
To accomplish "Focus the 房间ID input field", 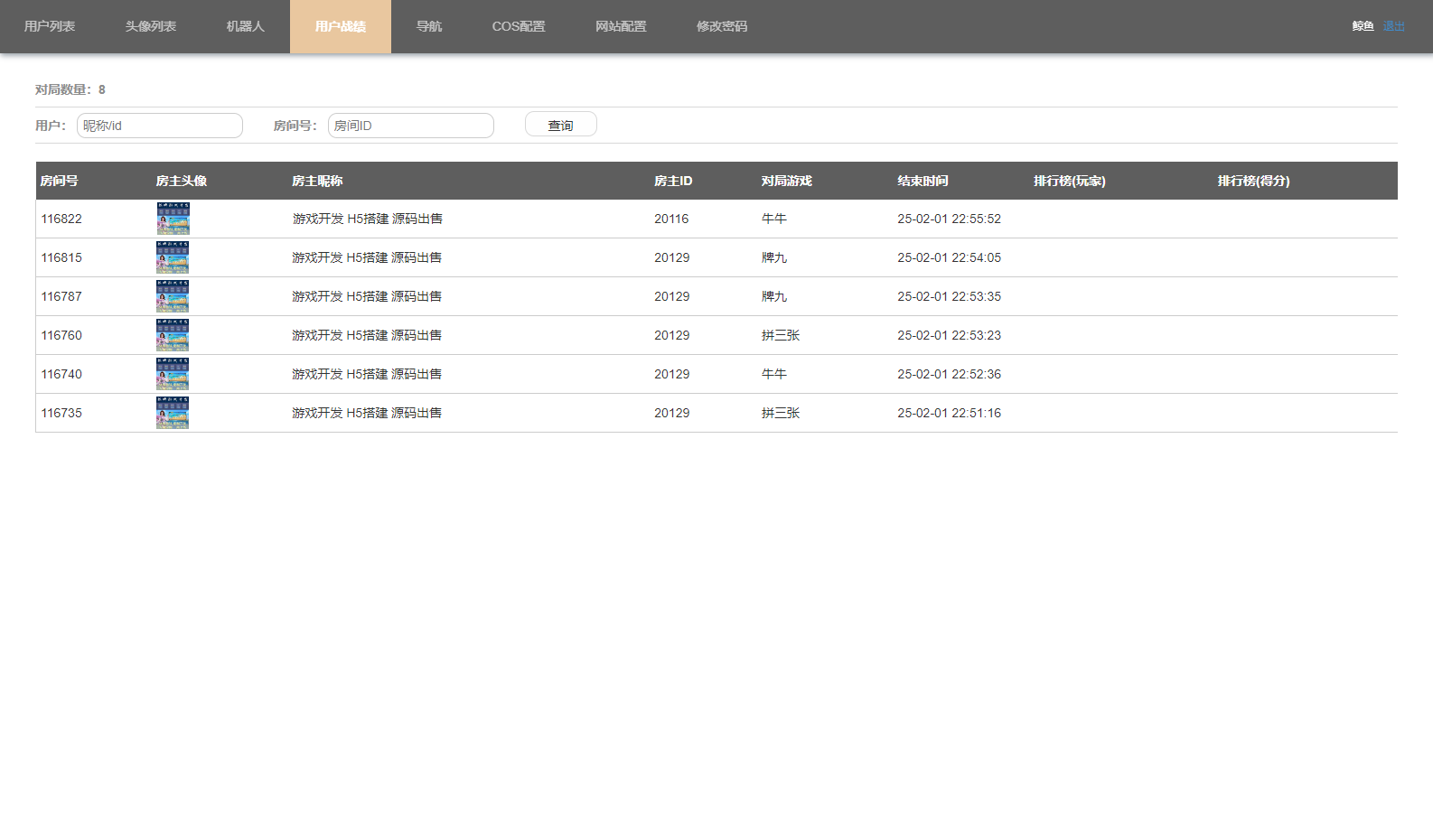I will [411, 126].
